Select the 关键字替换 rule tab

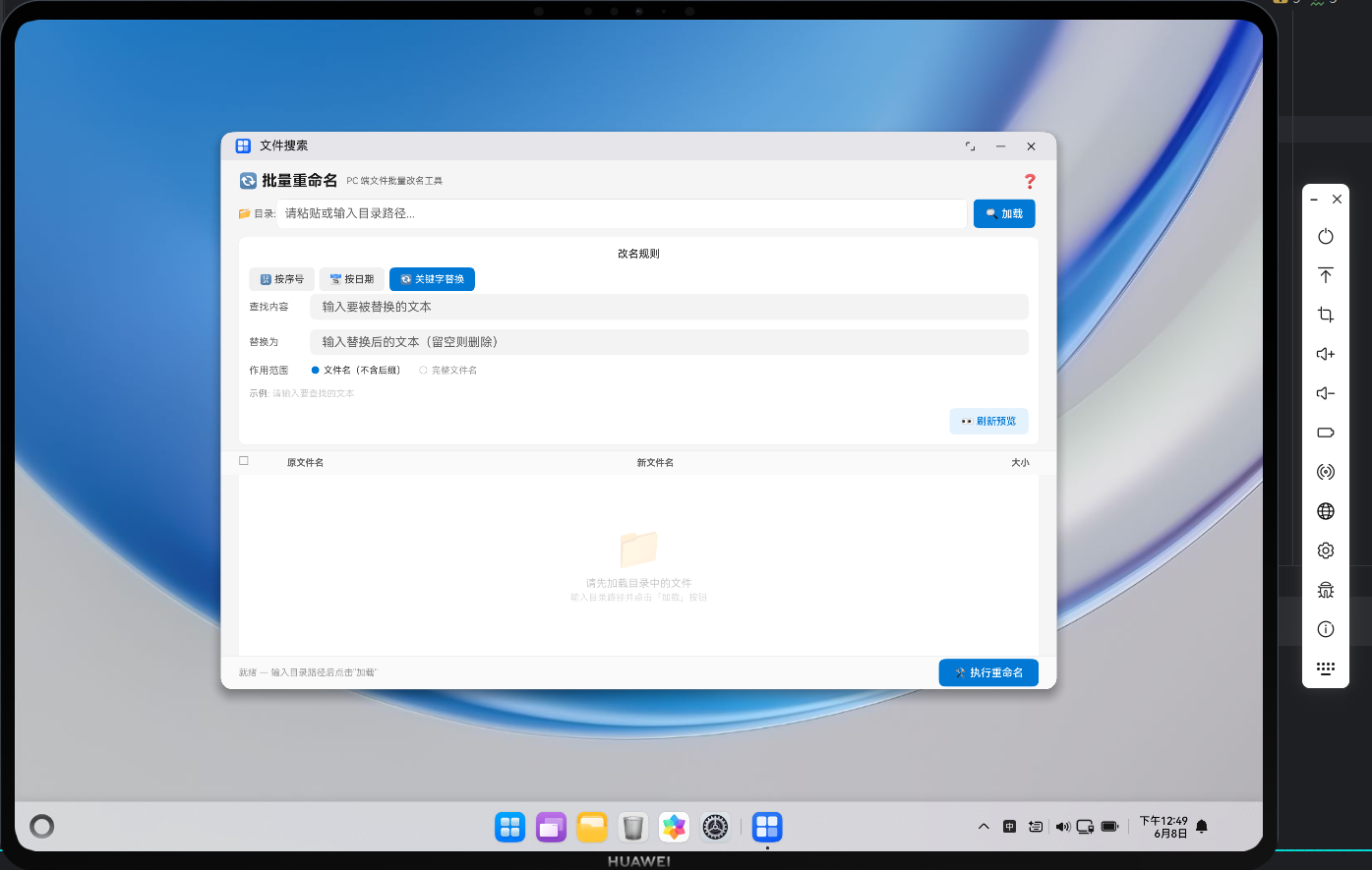click(432, 279)
